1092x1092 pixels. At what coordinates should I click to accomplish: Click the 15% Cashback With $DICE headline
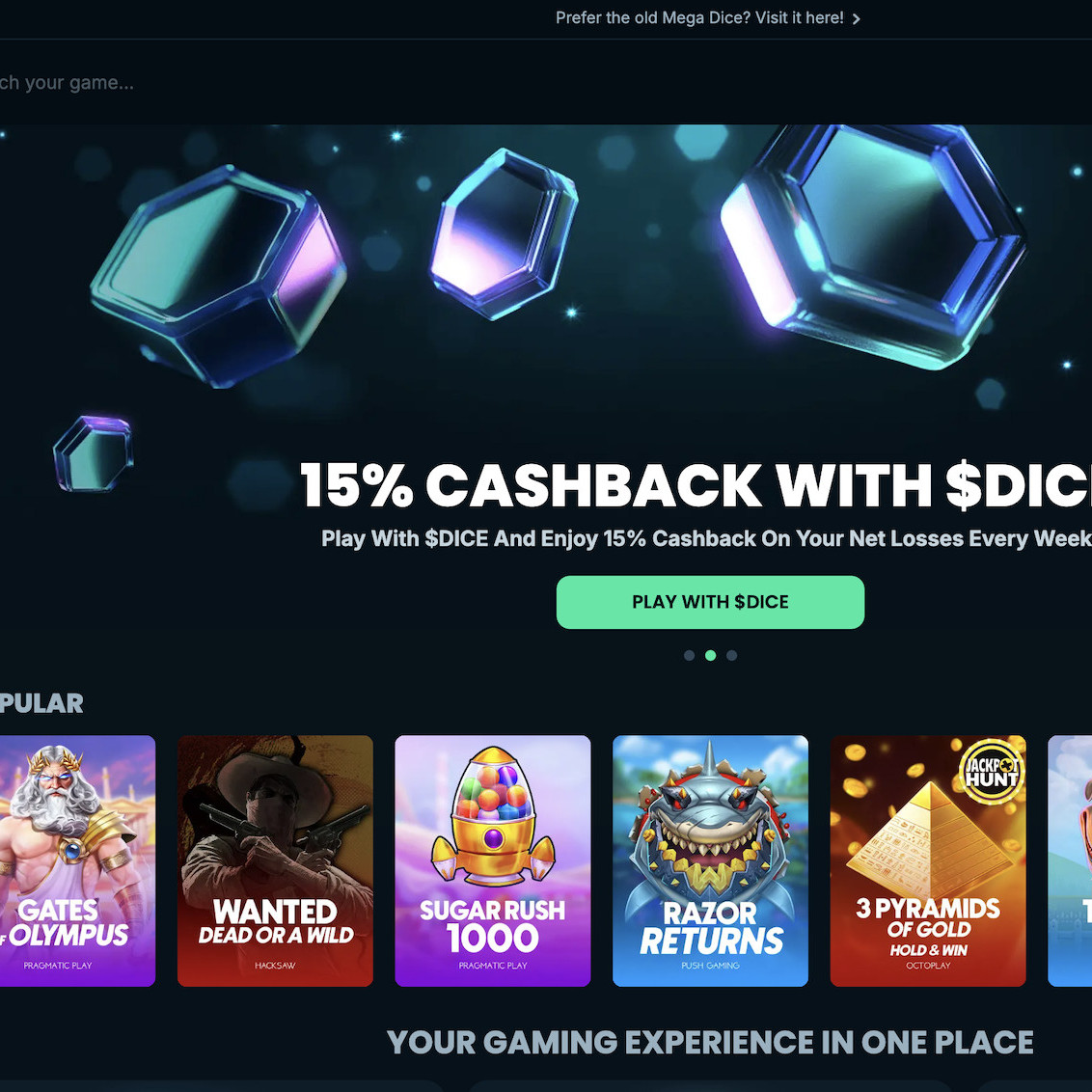point(696,485)
